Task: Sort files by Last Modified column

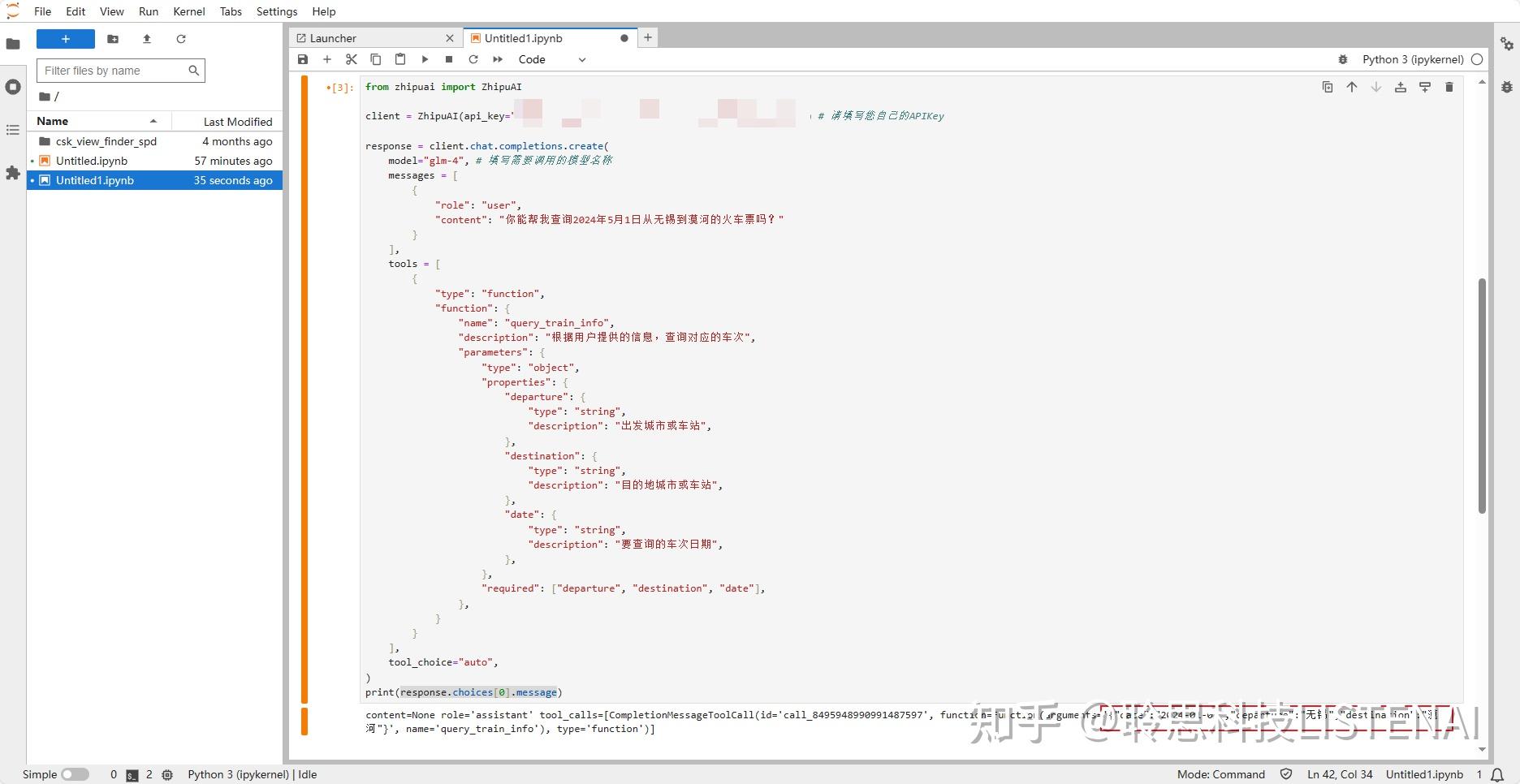Action: tap(228, 122)
